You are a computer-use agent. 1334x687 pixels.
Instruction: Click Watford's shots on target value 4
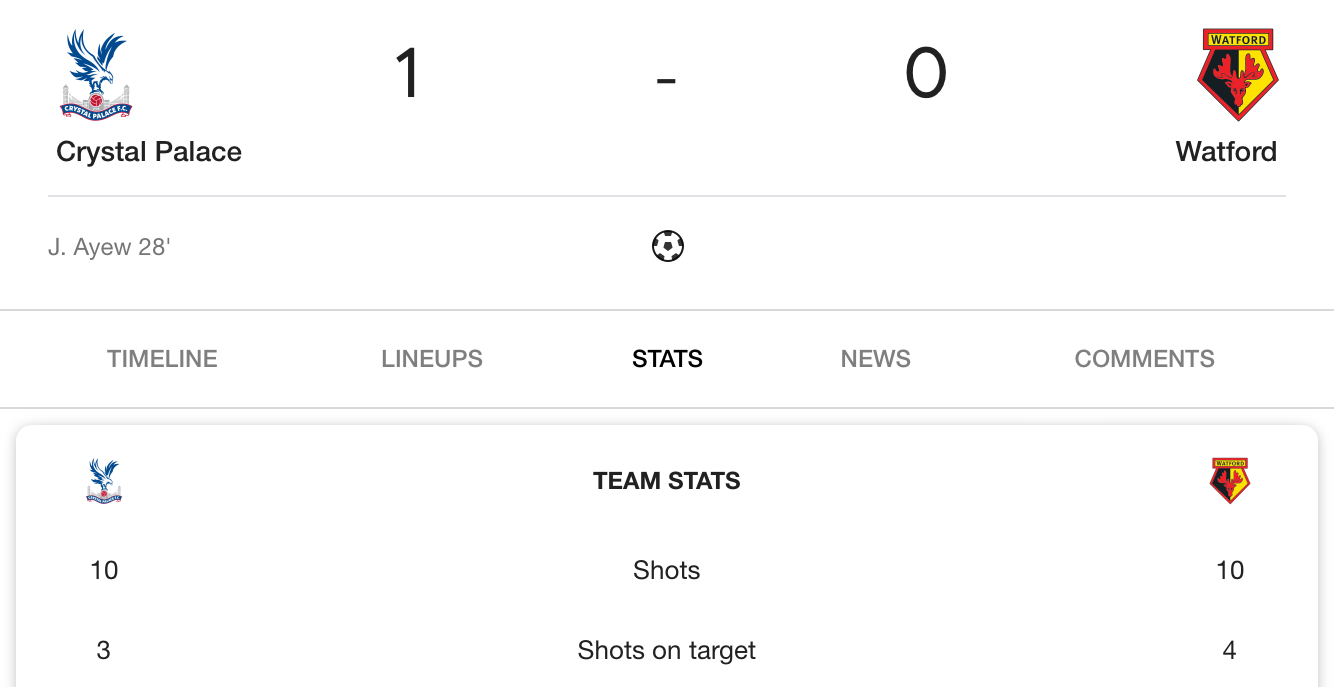coord(1230,651)
